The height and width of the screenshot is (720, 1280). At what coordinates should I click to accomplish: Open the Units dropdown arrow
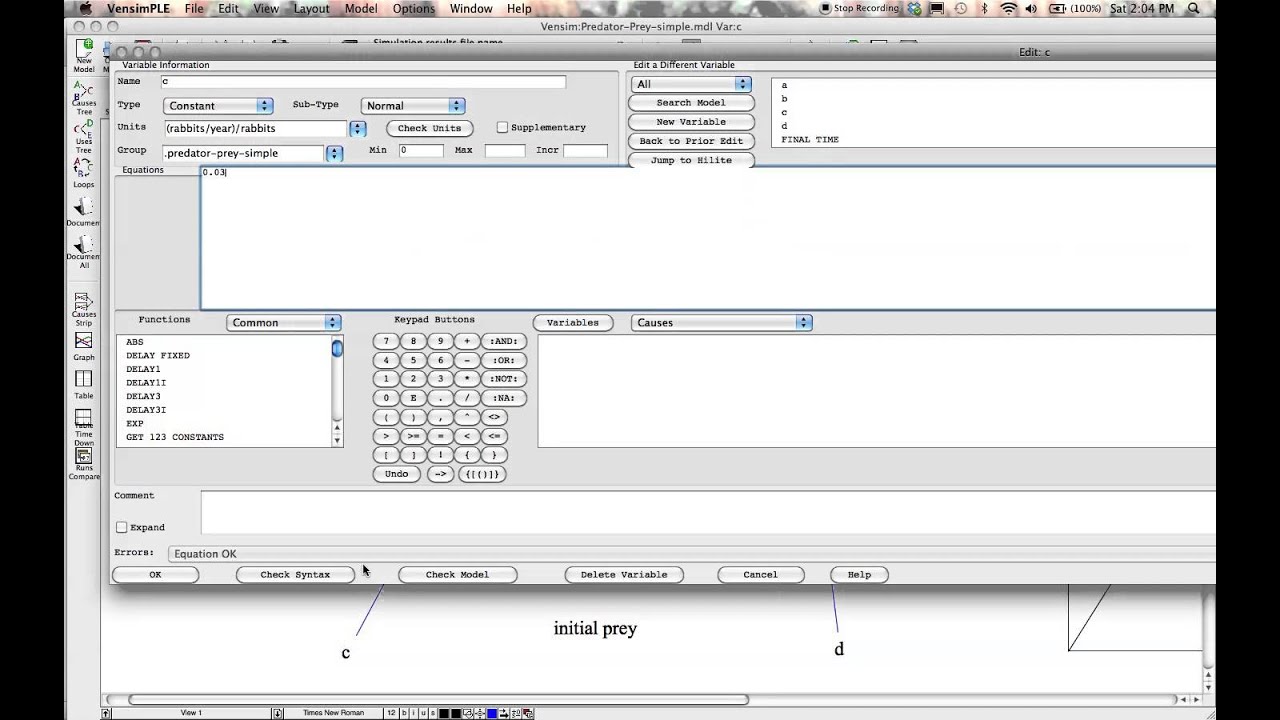click(357, 129)
